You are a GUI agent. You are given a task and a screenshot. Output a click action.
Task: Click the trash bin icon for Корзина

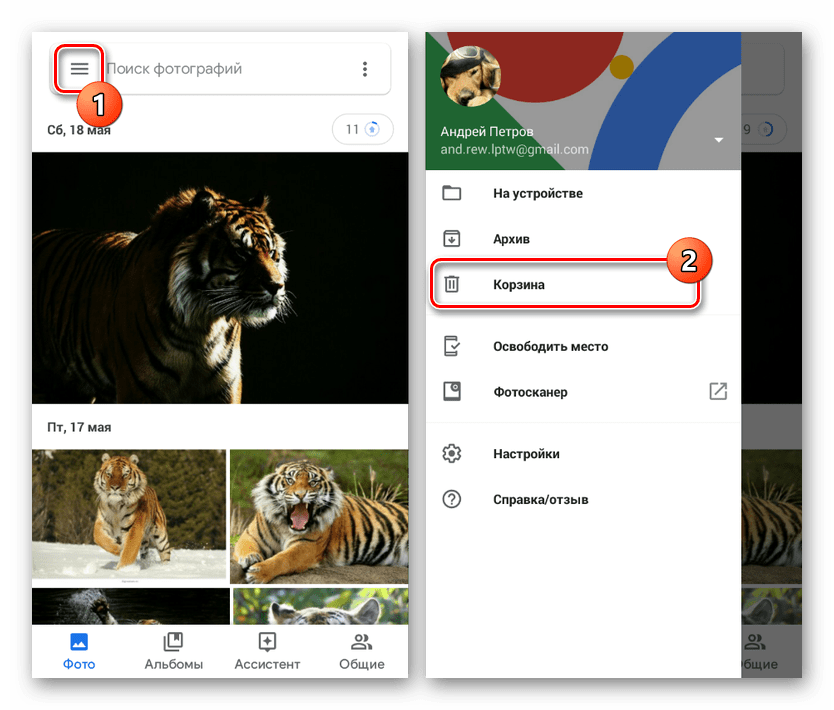click(452, 285)
